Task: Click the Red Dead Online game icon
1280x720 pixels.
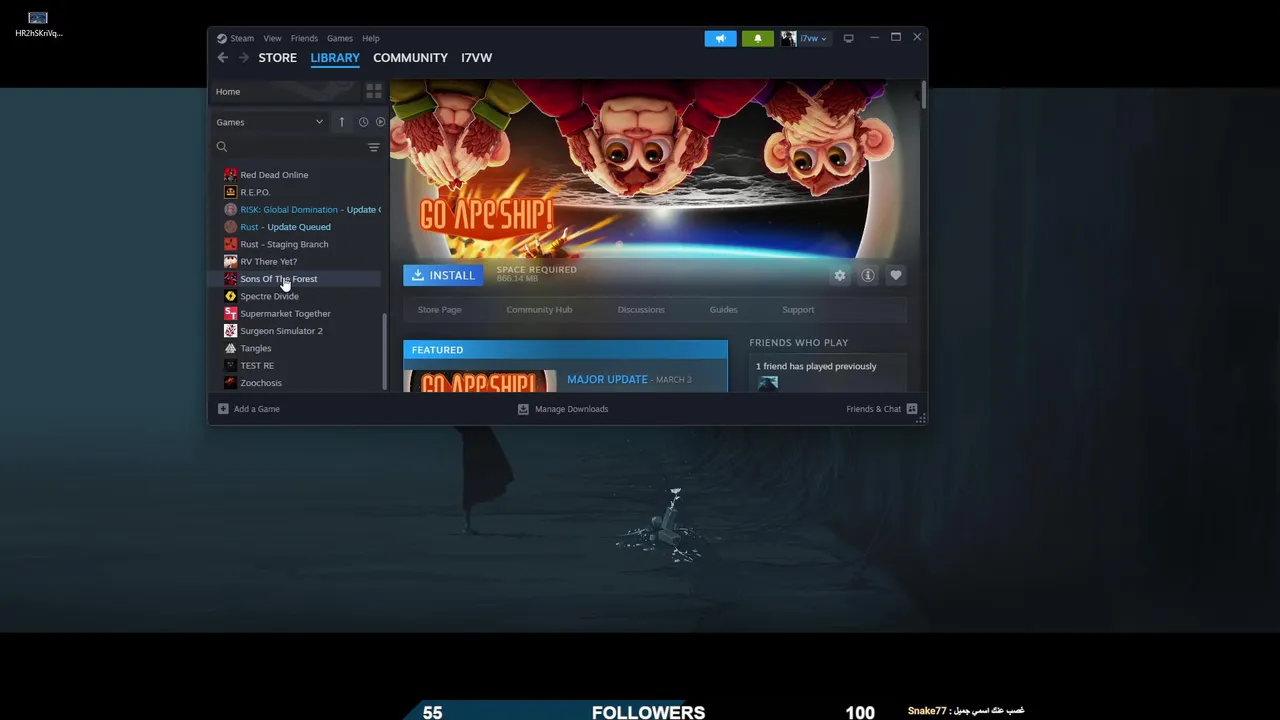Action: coord(230,175)
